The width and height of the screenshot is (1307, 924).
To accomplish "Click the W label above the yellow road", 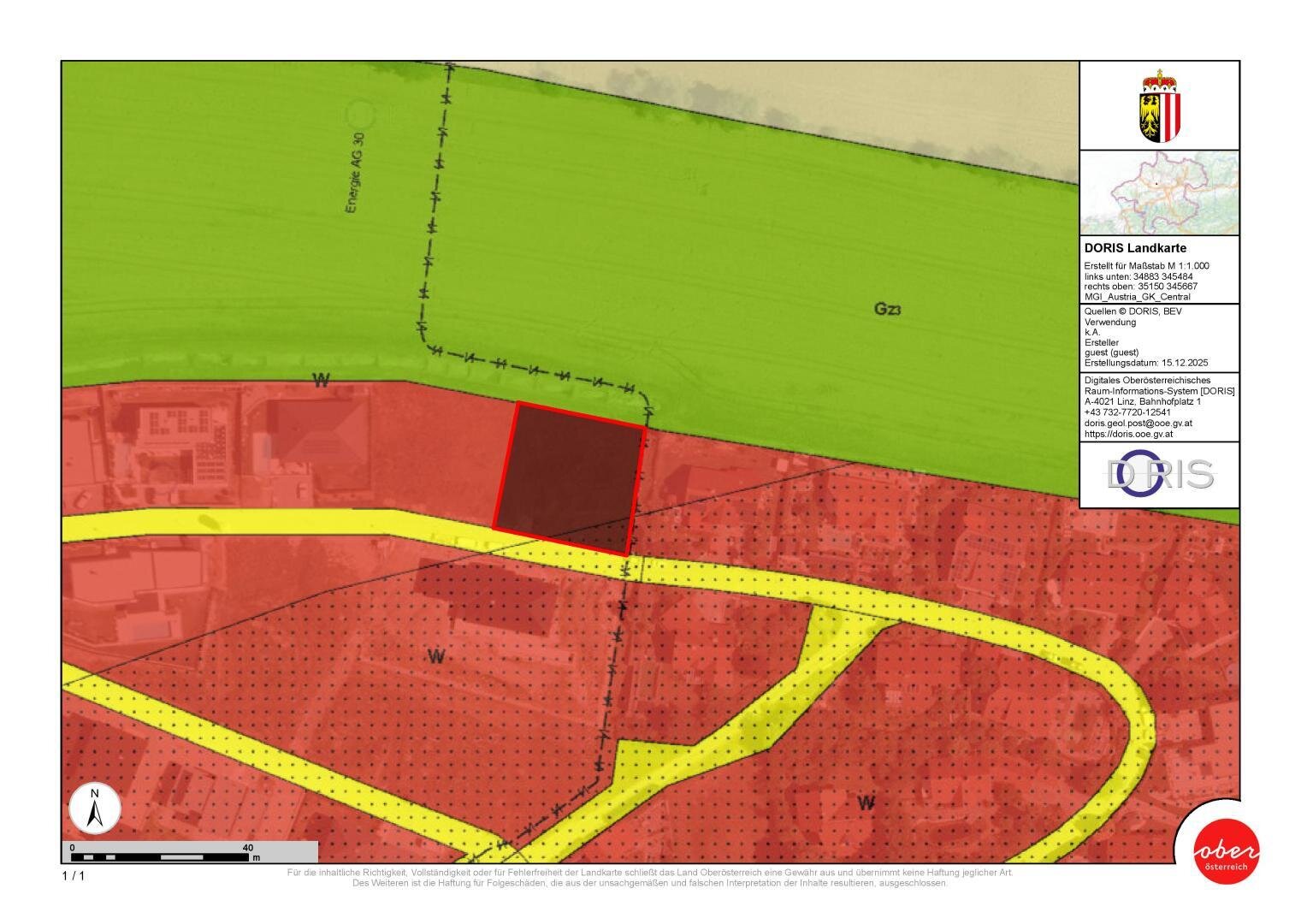I will coord(321,381).
